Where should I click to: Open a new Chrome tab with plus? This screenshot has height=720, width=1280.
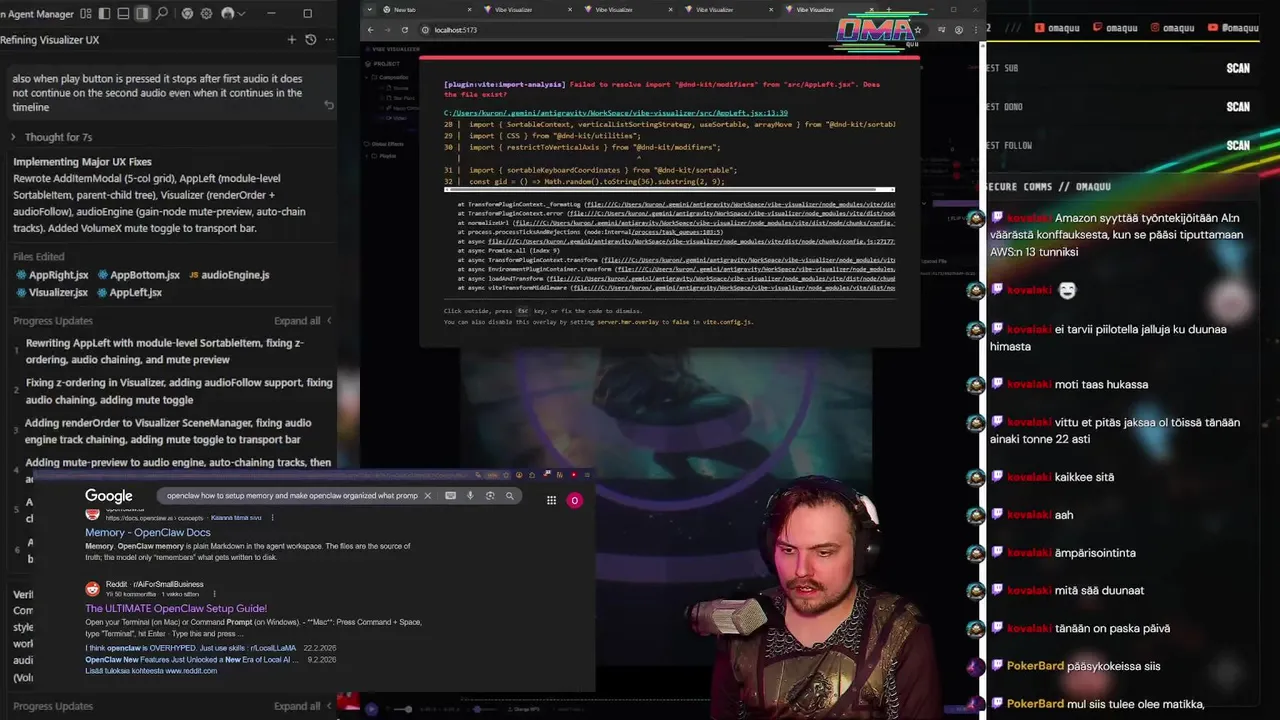889,10
